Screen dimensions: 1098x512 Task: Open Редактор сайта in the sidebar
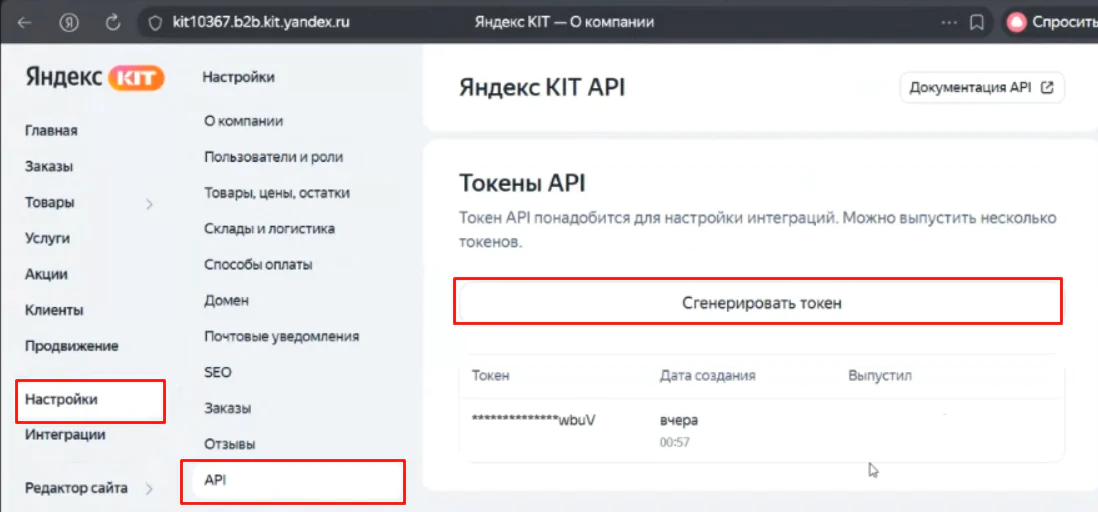tap(76, 488)
